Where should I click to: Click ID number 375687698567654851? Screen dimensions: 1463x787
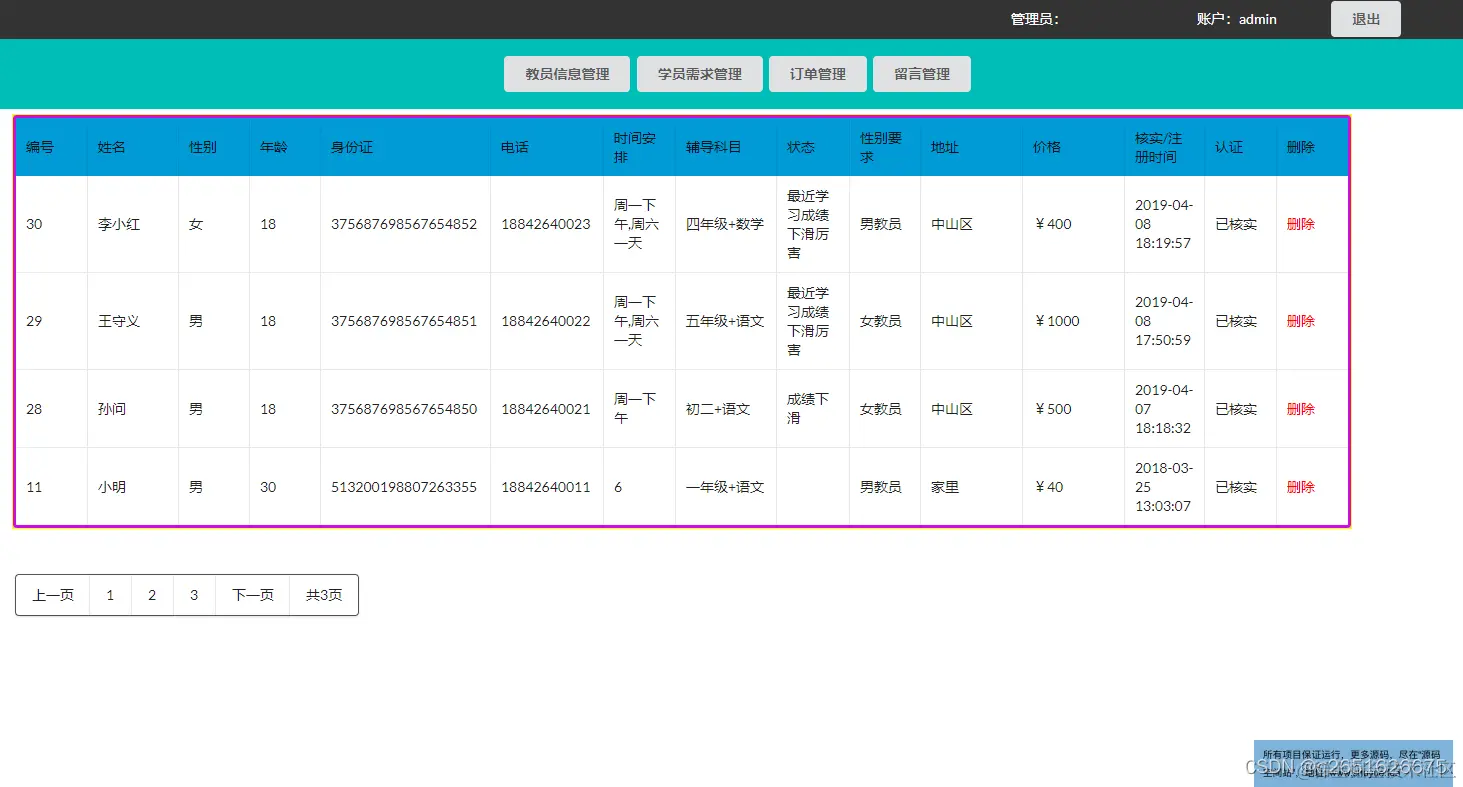(x=404, y=321)
